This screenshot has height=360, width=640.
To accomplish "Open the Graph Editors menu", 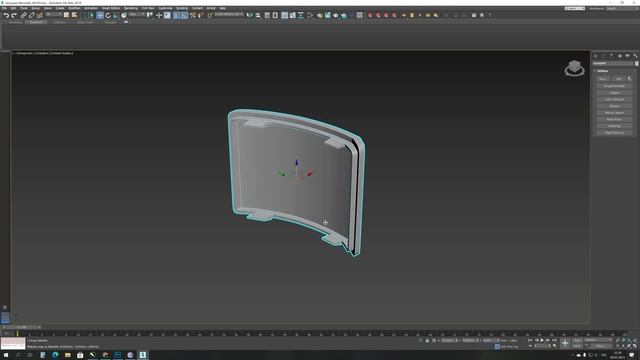I will [x=111, y=8].
